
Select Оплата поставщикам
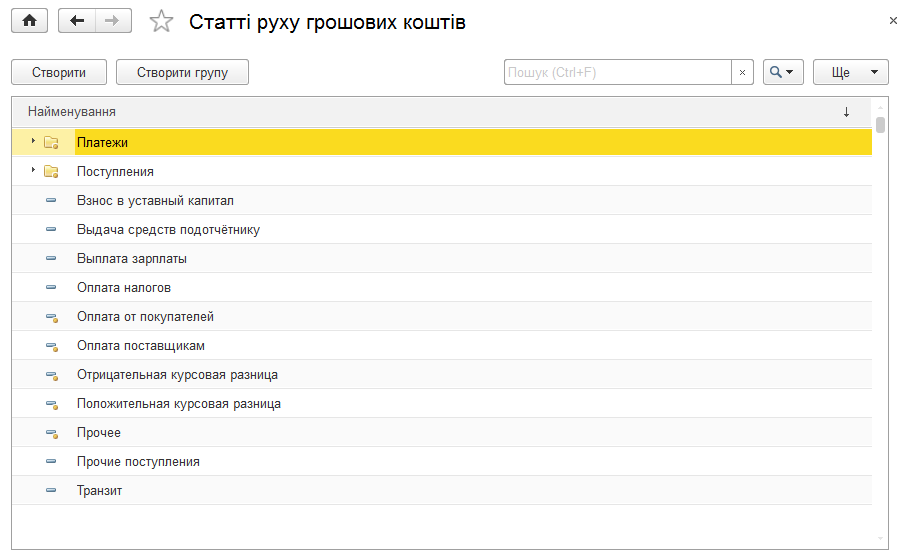442,346
